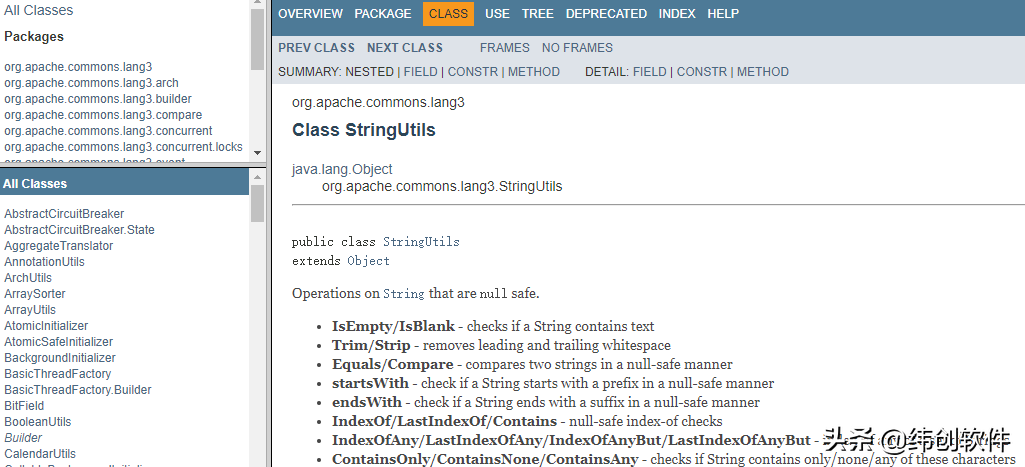Viewport: 1025px width, 467px height.
Task: Go to PREV CLASS
Action: click(316, 48)
